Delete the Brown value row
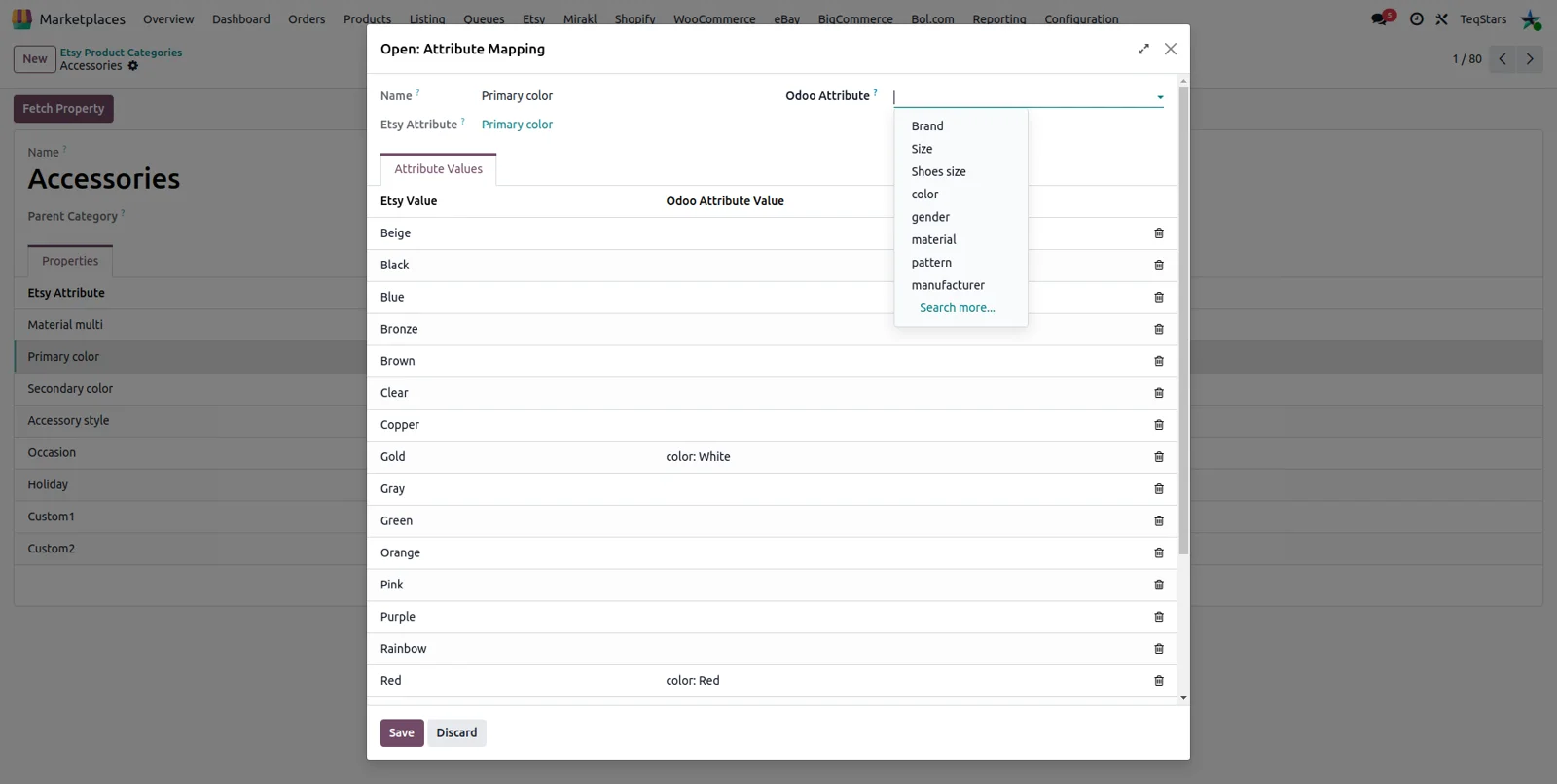 (x=1158, y=361)
